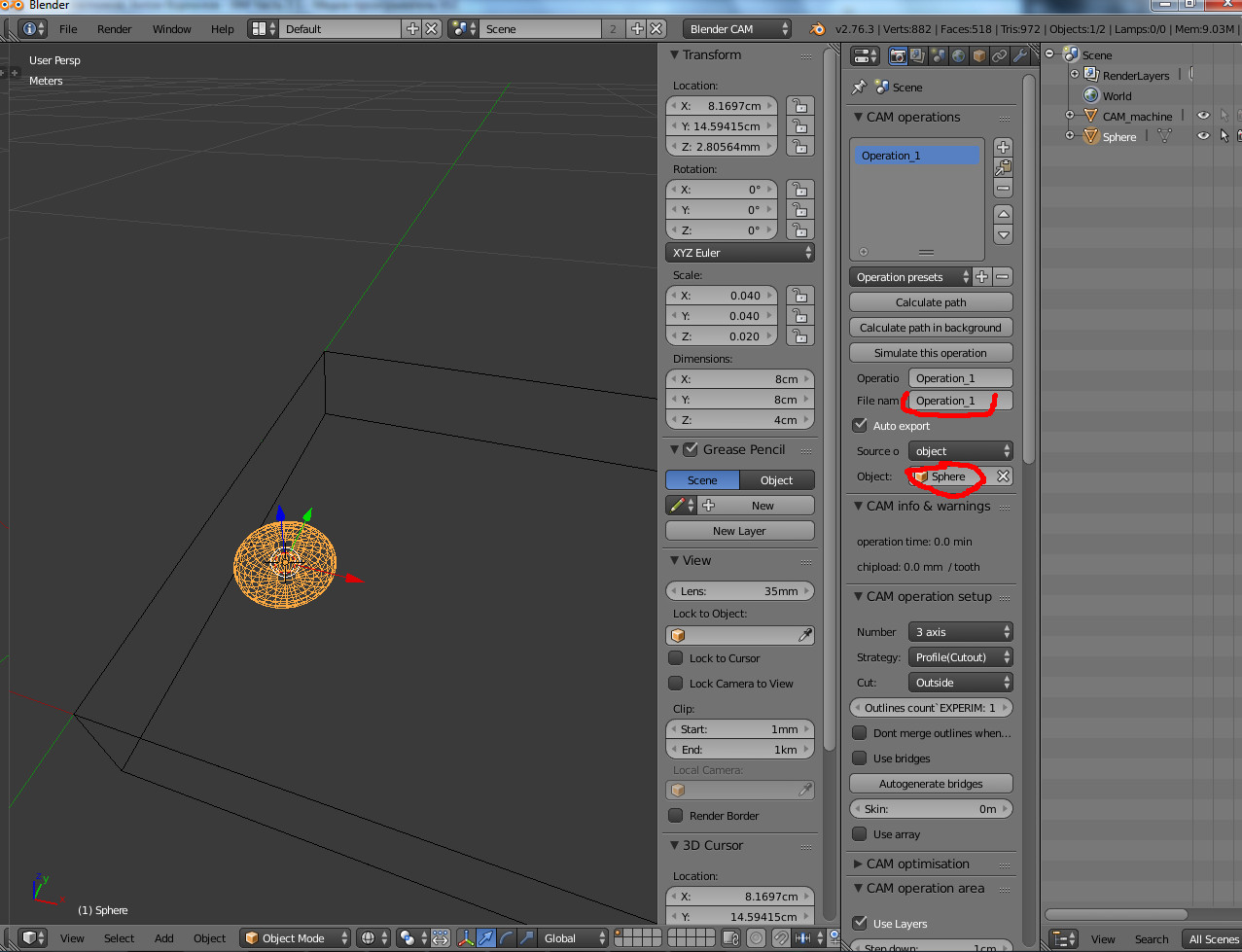Click the Calculate path button
Screen dimensions: 1242x952
point(931,302)
